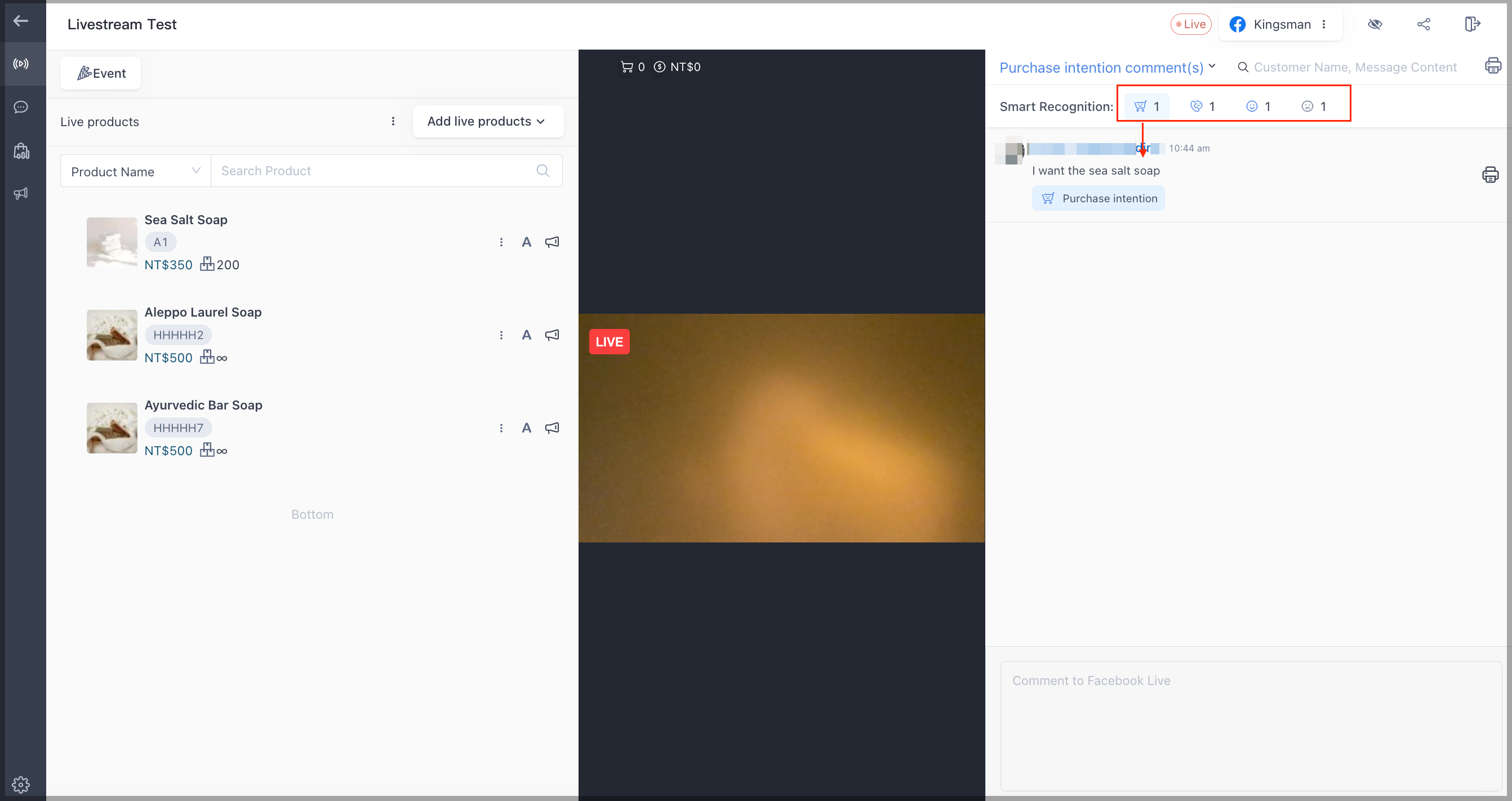This screenshot has width=1512, height=801.
Task: Click the 10:44 am comment timestamp
Action: (x=1189, y=149)
